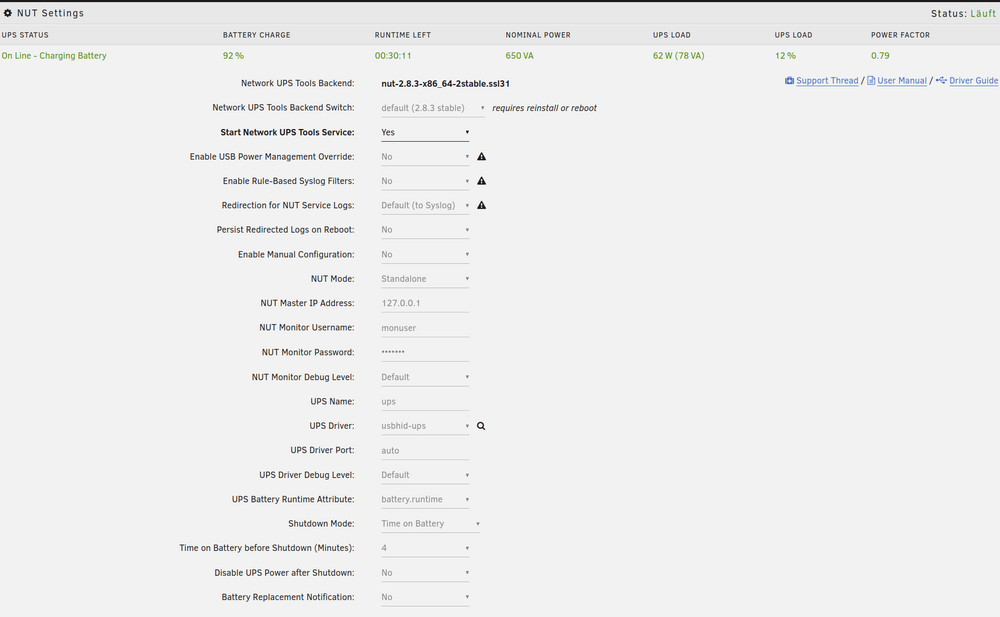Open the User Manual link
The width and height of the screenshot is (1000, 617).
tap(901, 80)
